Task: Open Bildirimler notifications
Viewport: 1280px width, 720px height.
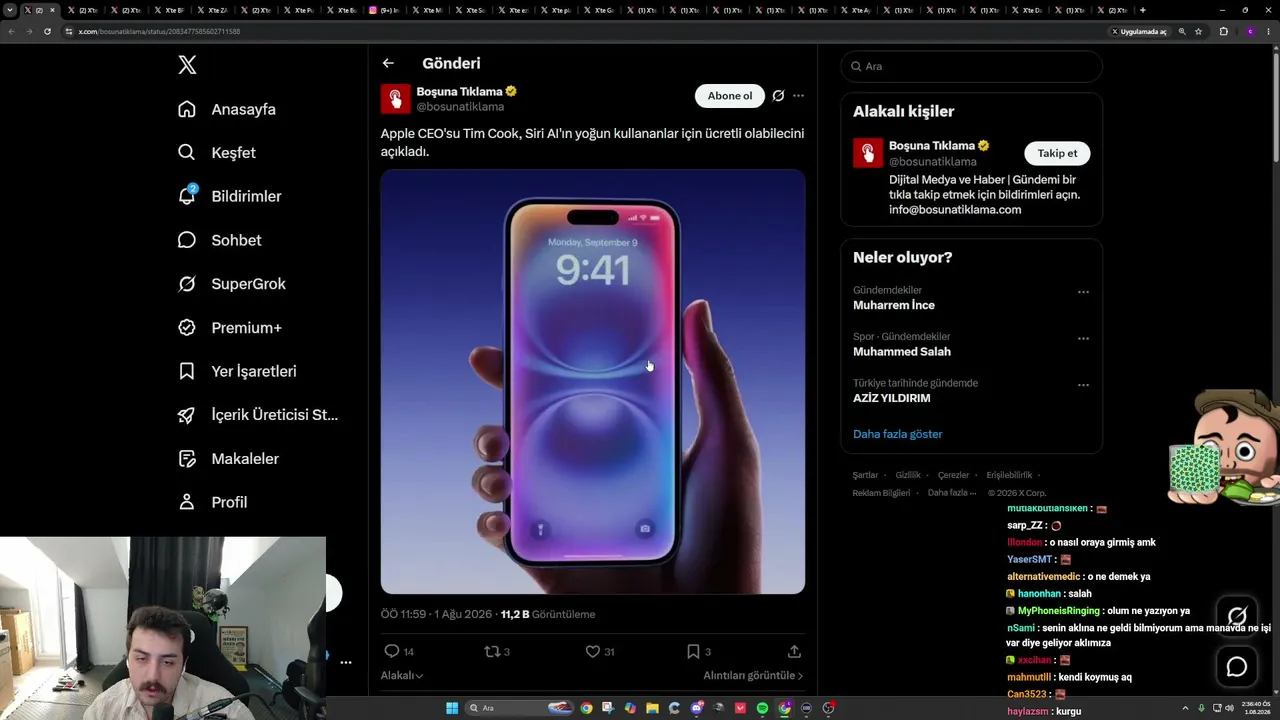Action: [x=229, y=196]
